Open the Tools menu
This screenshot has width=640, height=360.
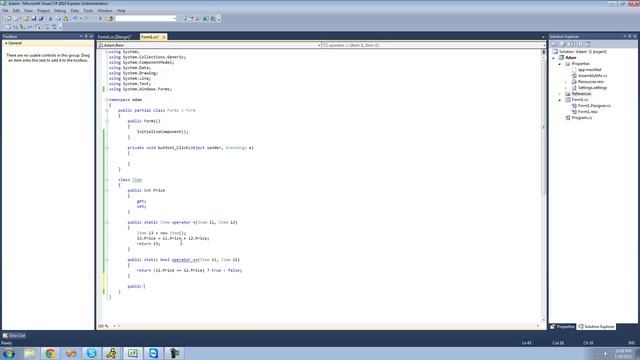click(88, 11)
